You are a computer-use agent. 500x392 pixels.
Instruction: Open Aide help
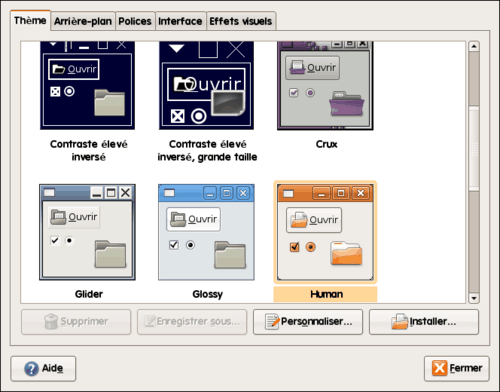[43, 369]
